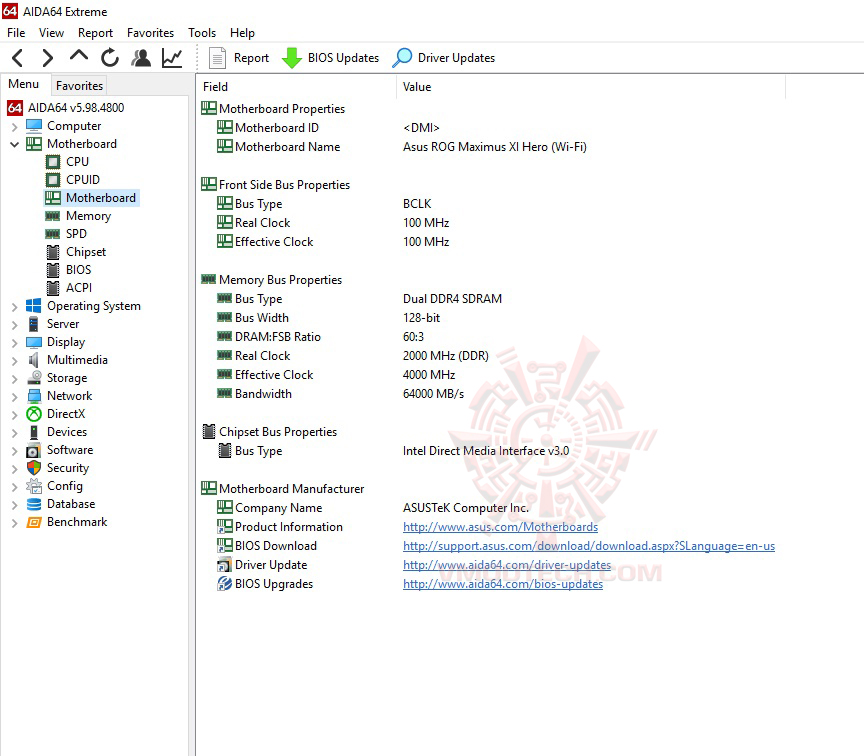Click the Display icon in tree
This screenshot has height=756, width=864.
(34, 342)
